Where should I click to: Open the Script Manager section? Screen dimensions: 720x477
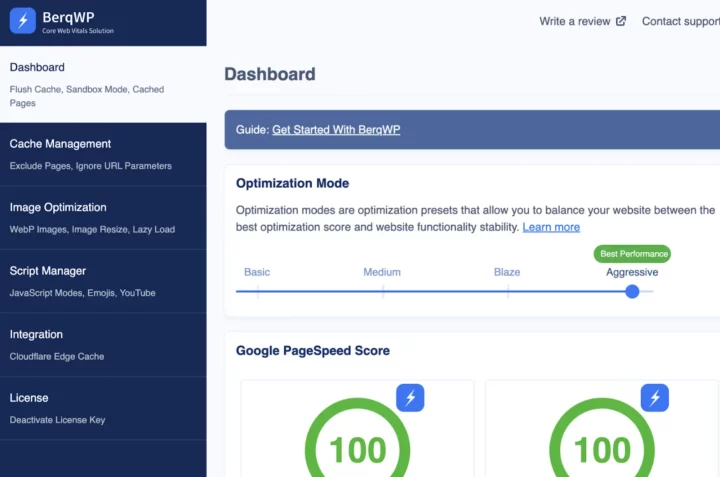[103, 281]
